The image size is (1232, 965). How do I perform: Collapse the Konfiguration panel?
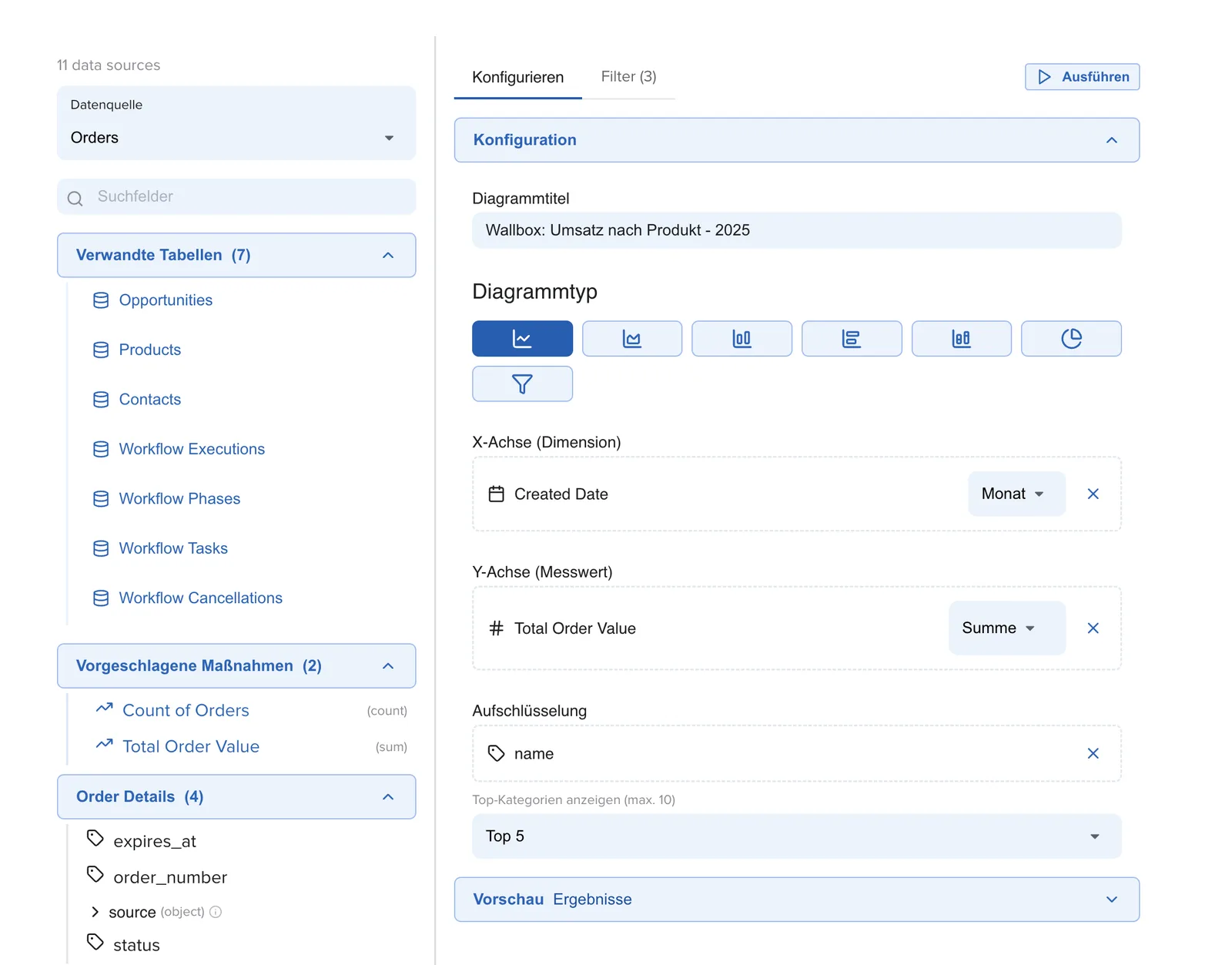coord(796,140)
